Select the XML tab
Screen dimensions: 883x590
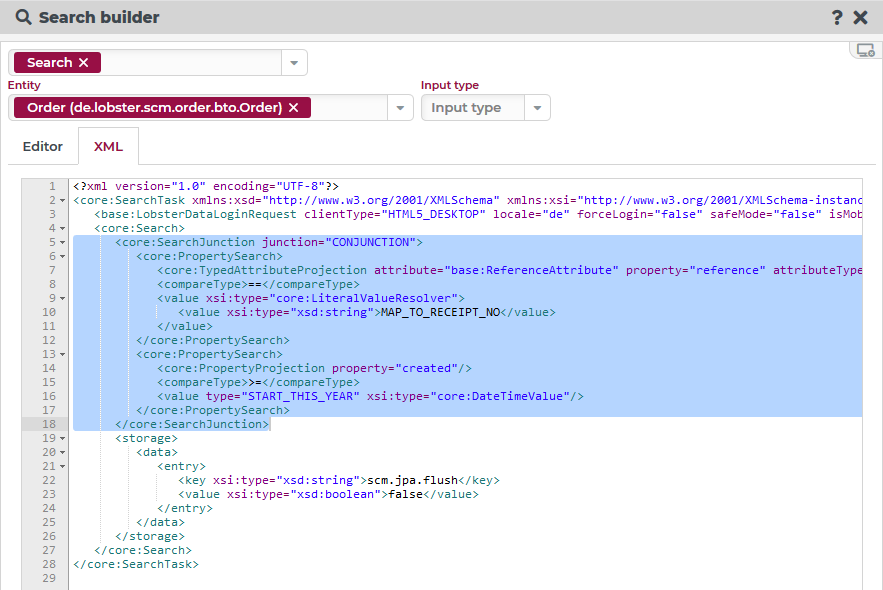pos(108,146)
